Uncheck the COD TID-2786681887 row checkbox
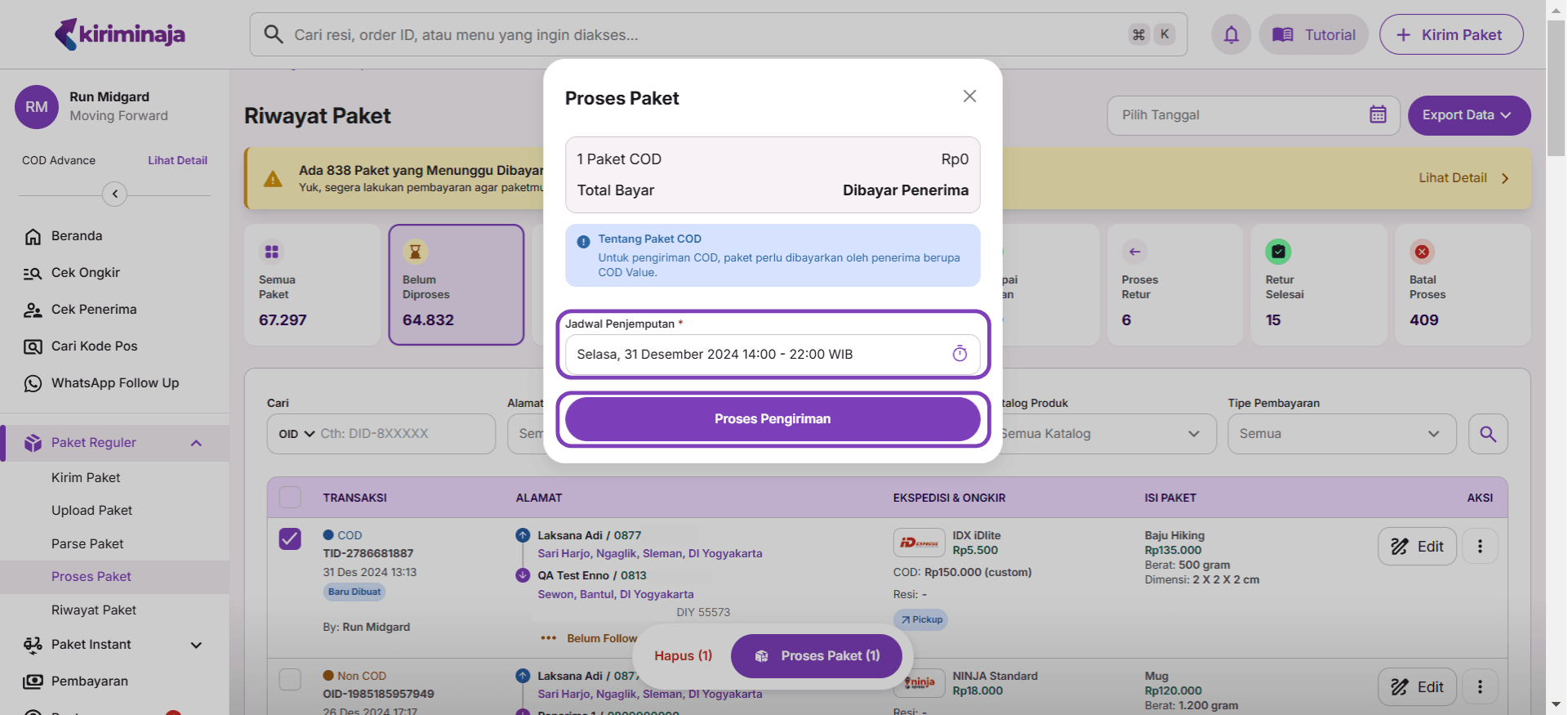Viewport: 1568px width, 715px height. (290, 539)
